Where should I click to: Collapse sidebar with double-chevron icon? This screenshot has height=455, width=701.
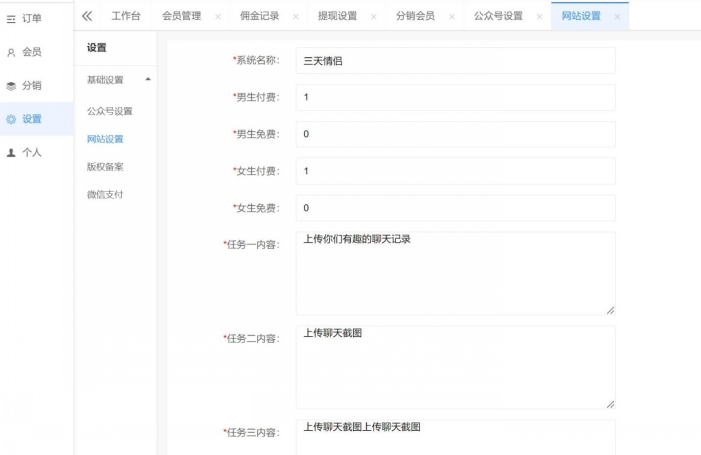coord(87,16)
